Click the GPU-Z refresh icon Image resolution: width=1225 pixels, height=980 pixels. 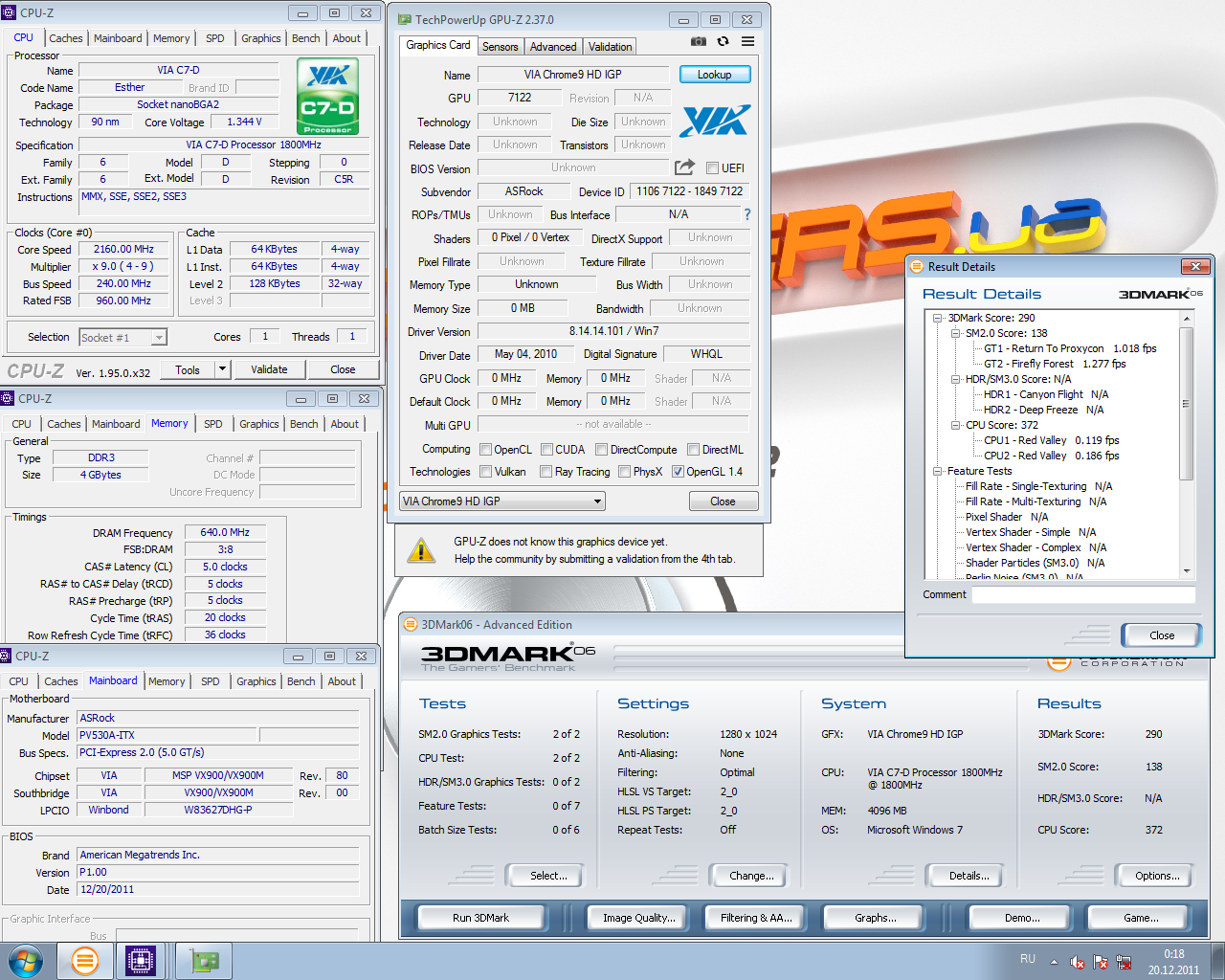[724, 42]
